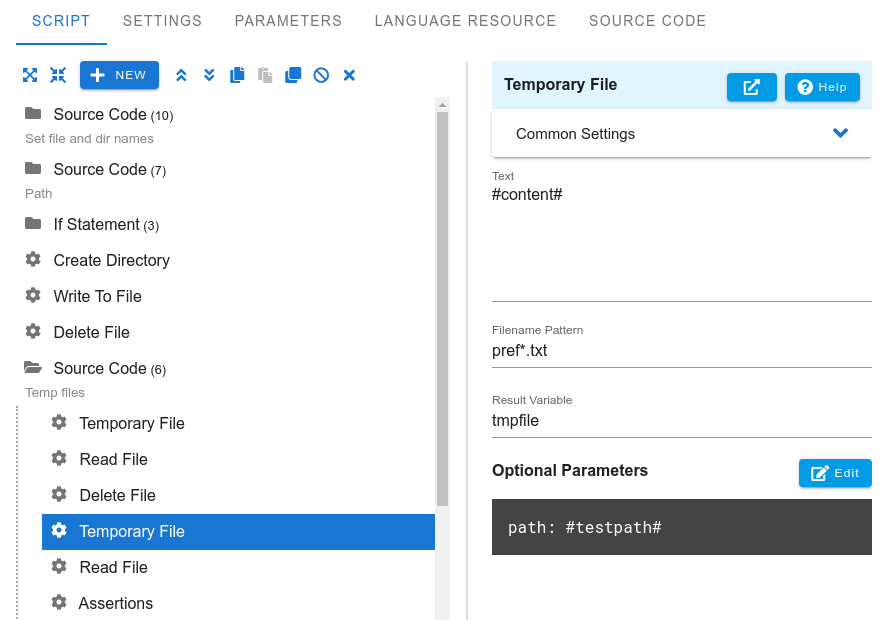Move selected step down with double-chevron icon
This screenshot has width=889, height=620.
[x=209, y=75]
